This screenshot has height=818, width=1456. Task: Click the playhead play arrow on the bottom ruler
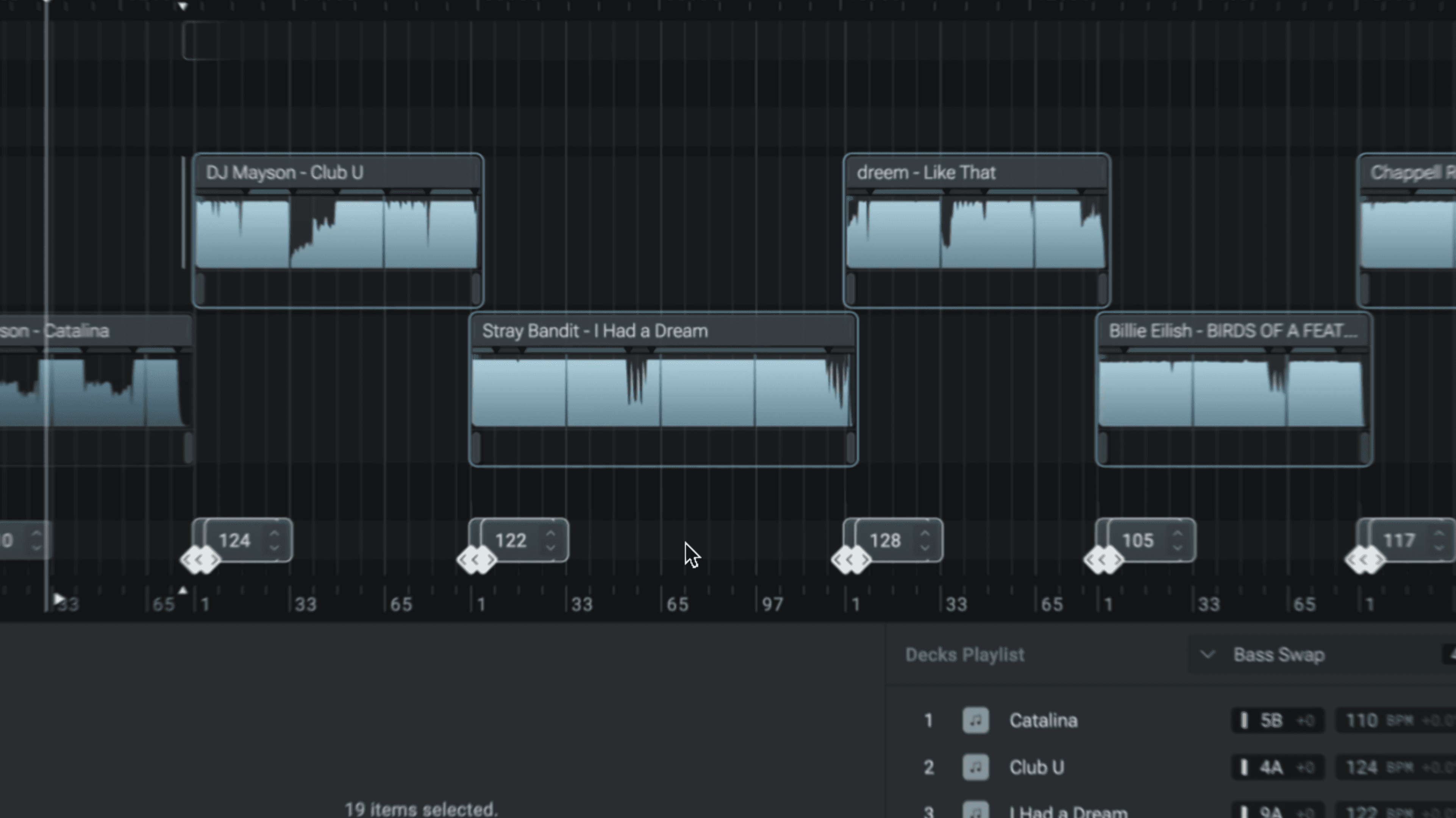point(58,599)
